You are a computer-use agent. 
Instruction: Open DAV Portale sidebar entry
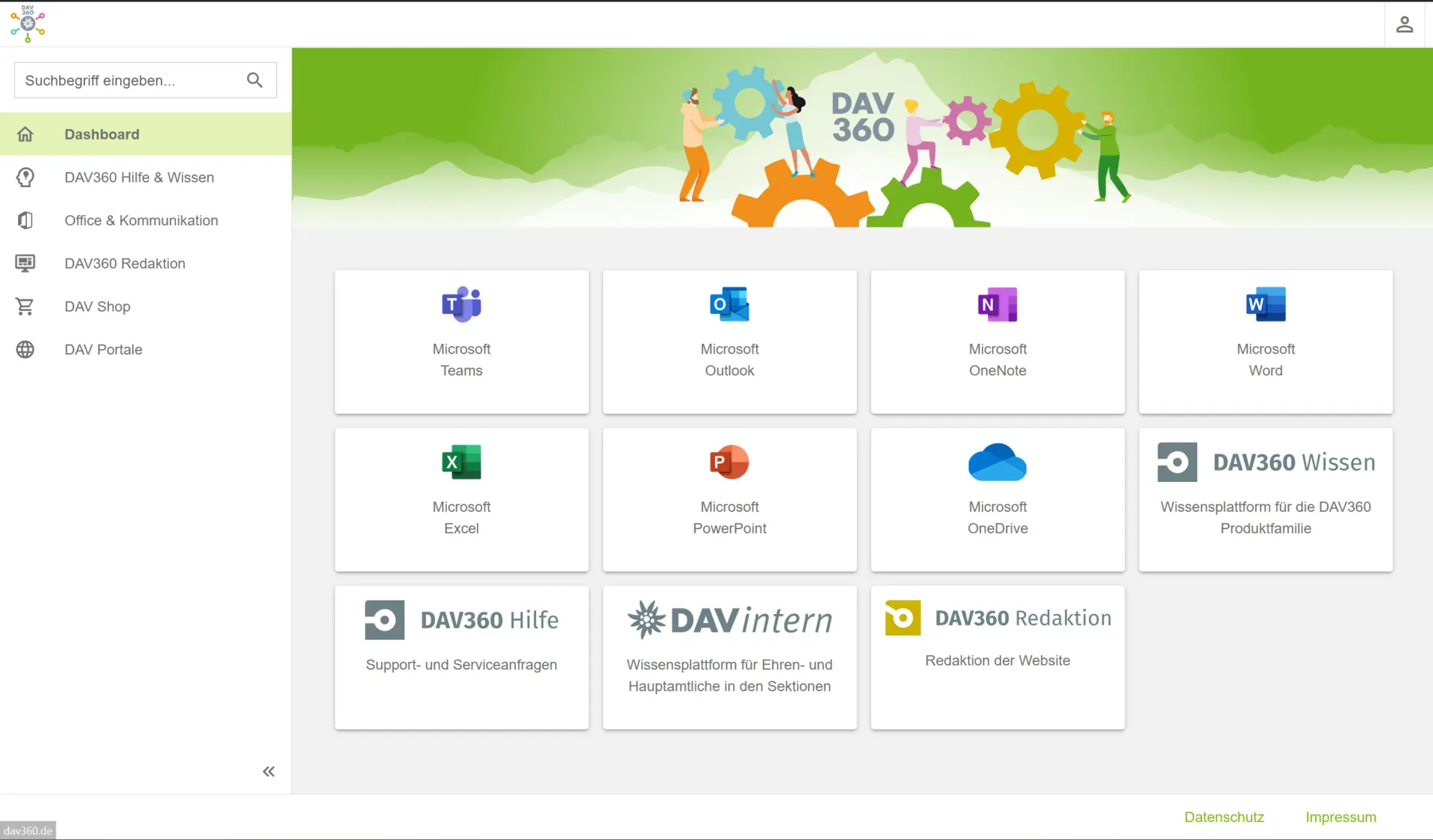[x=103, y=350]
